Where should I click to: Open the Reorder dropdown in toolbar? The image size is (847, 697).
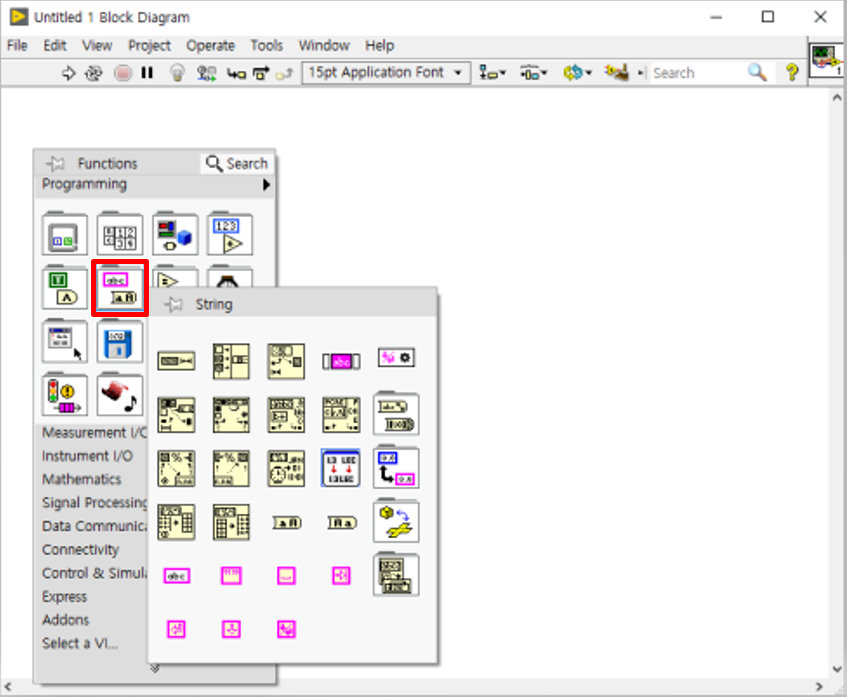coord(577,72)
